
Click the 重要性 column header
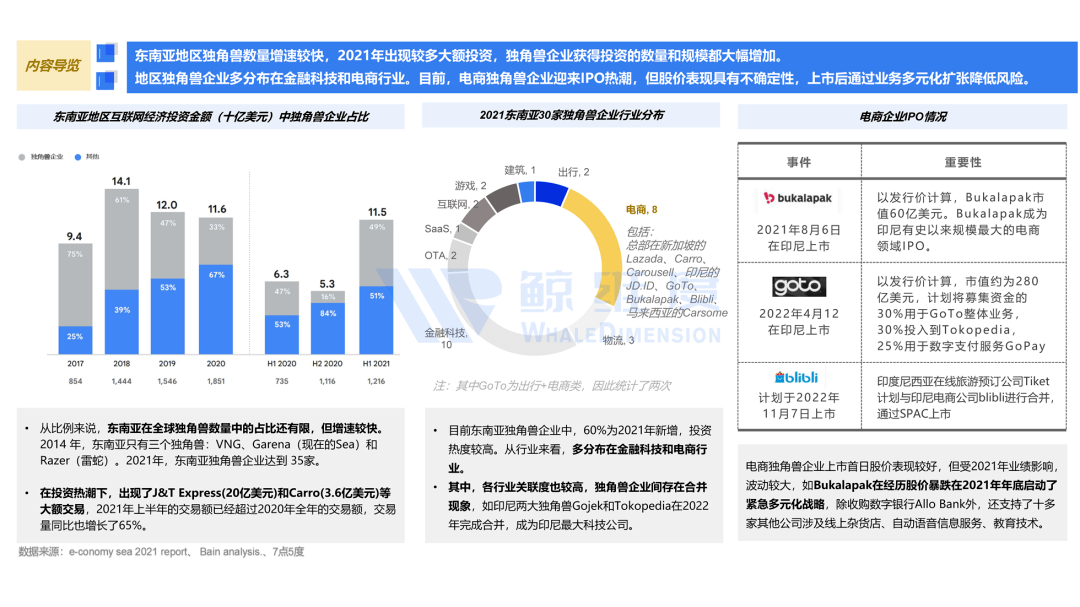coord(962,162)
